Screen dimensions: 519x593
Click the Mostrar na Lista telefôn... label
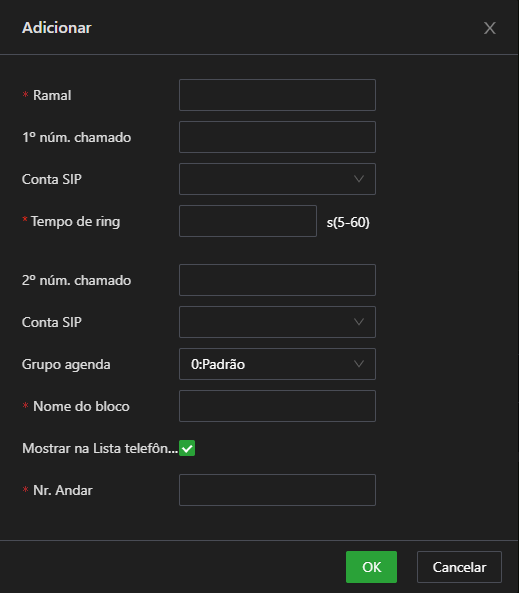coord(100,448)
